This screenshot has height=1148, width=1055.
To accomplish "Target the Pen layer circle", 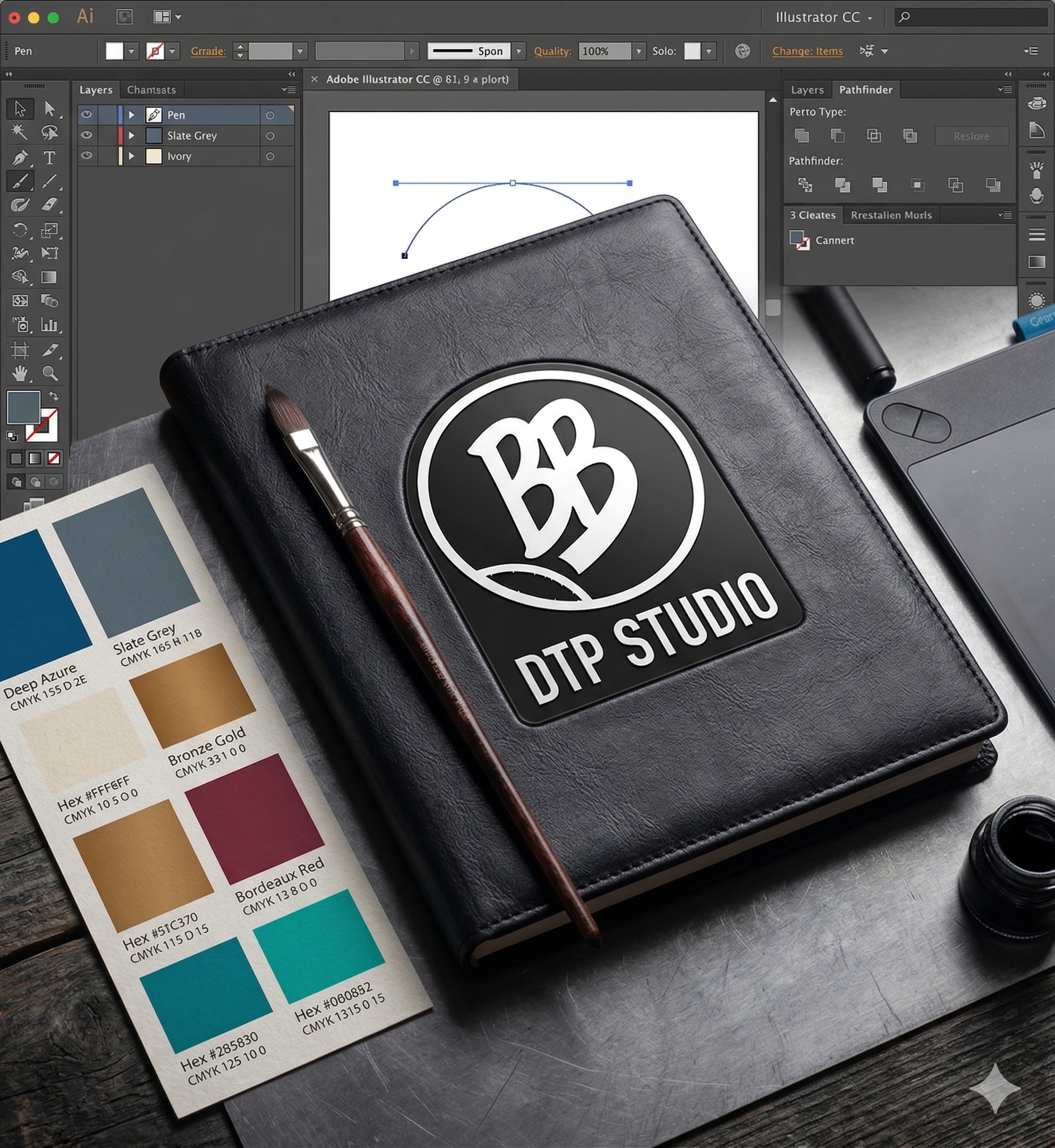I will pyautogui.click(x=270, y=115).
